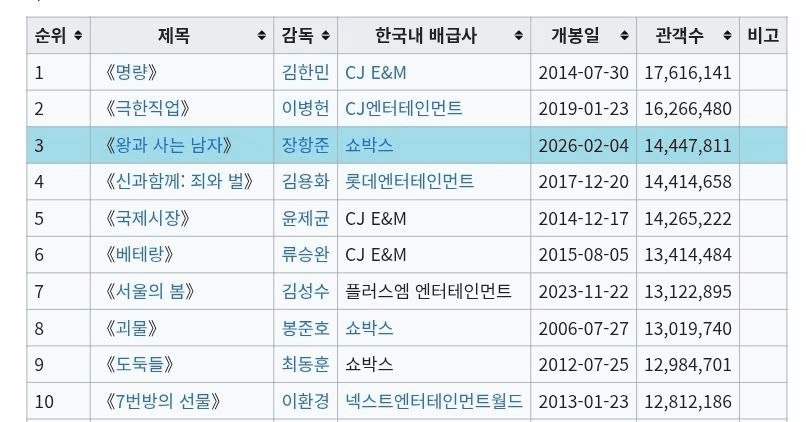806x422 pixels.
Task: Sort by 감독 using header arrows
Action: click(x=326, y=37)
